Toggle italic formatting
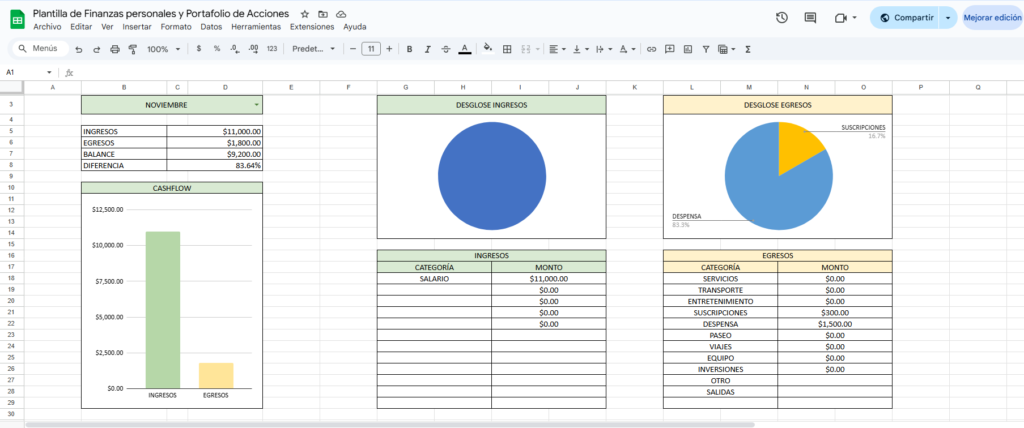 point(426,48)
